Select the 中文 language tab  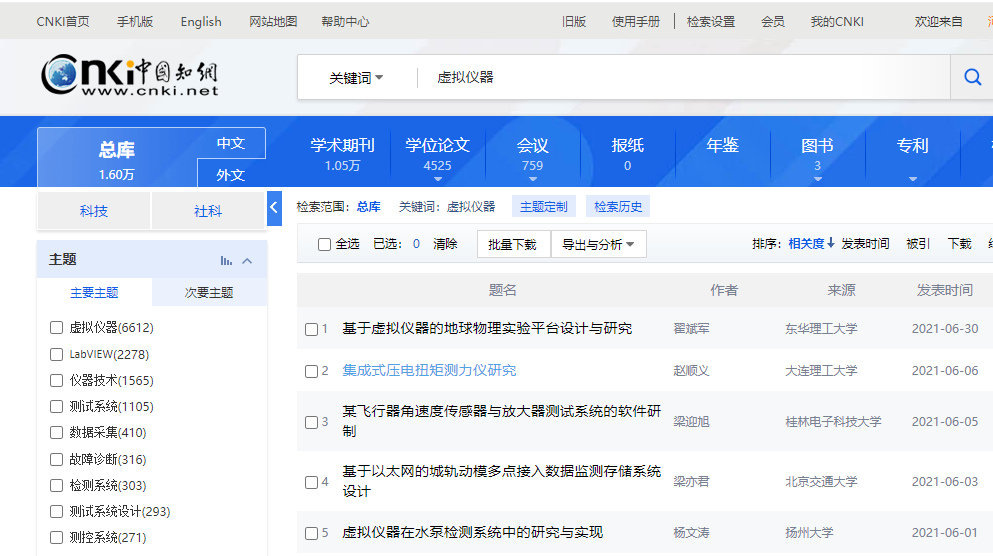point(231,144)
